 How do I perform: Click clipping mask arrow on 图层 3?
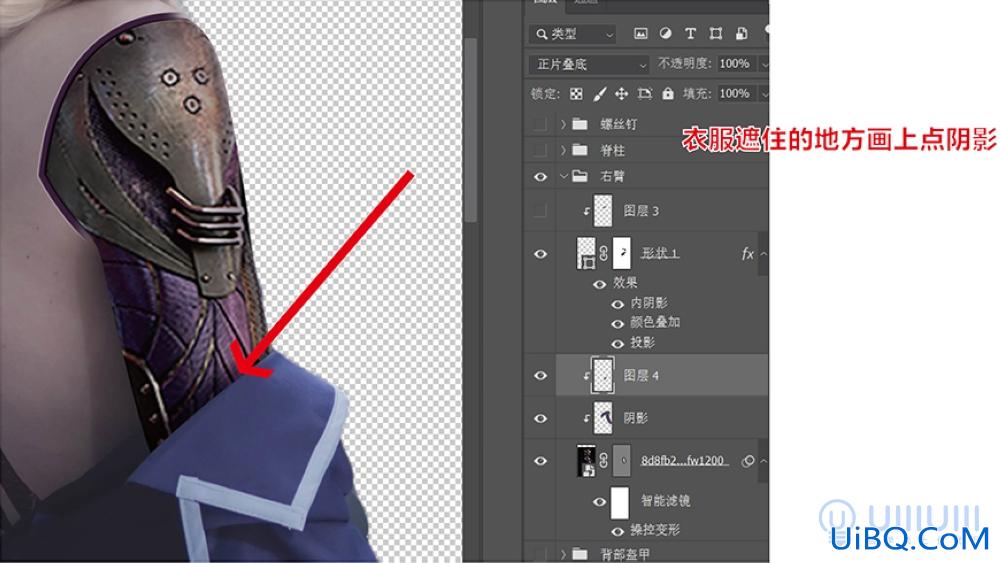point(586,211)
